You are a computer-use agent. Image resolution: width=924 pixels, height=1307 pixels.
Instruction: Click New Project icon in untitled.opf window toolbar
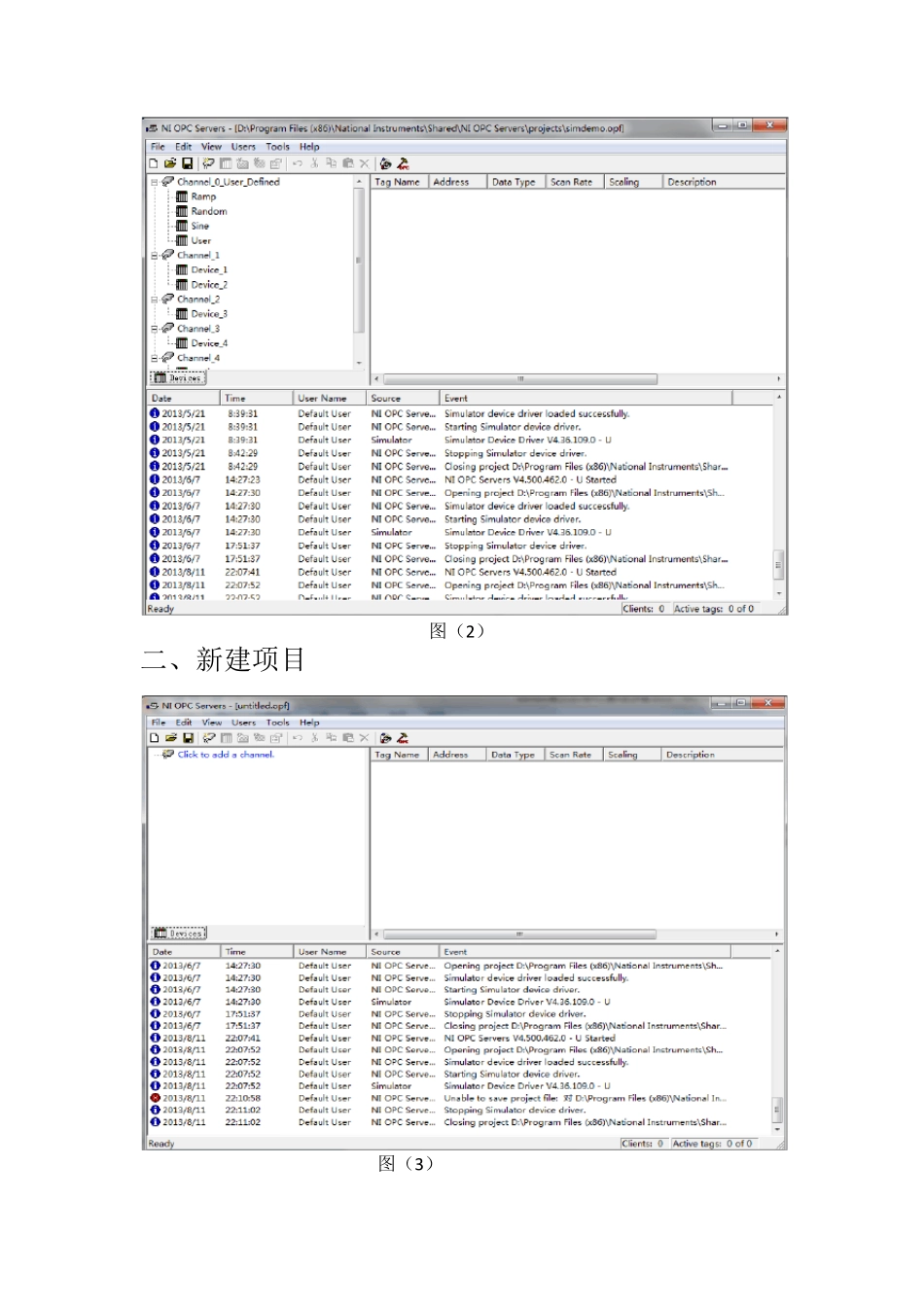point(154,738)
